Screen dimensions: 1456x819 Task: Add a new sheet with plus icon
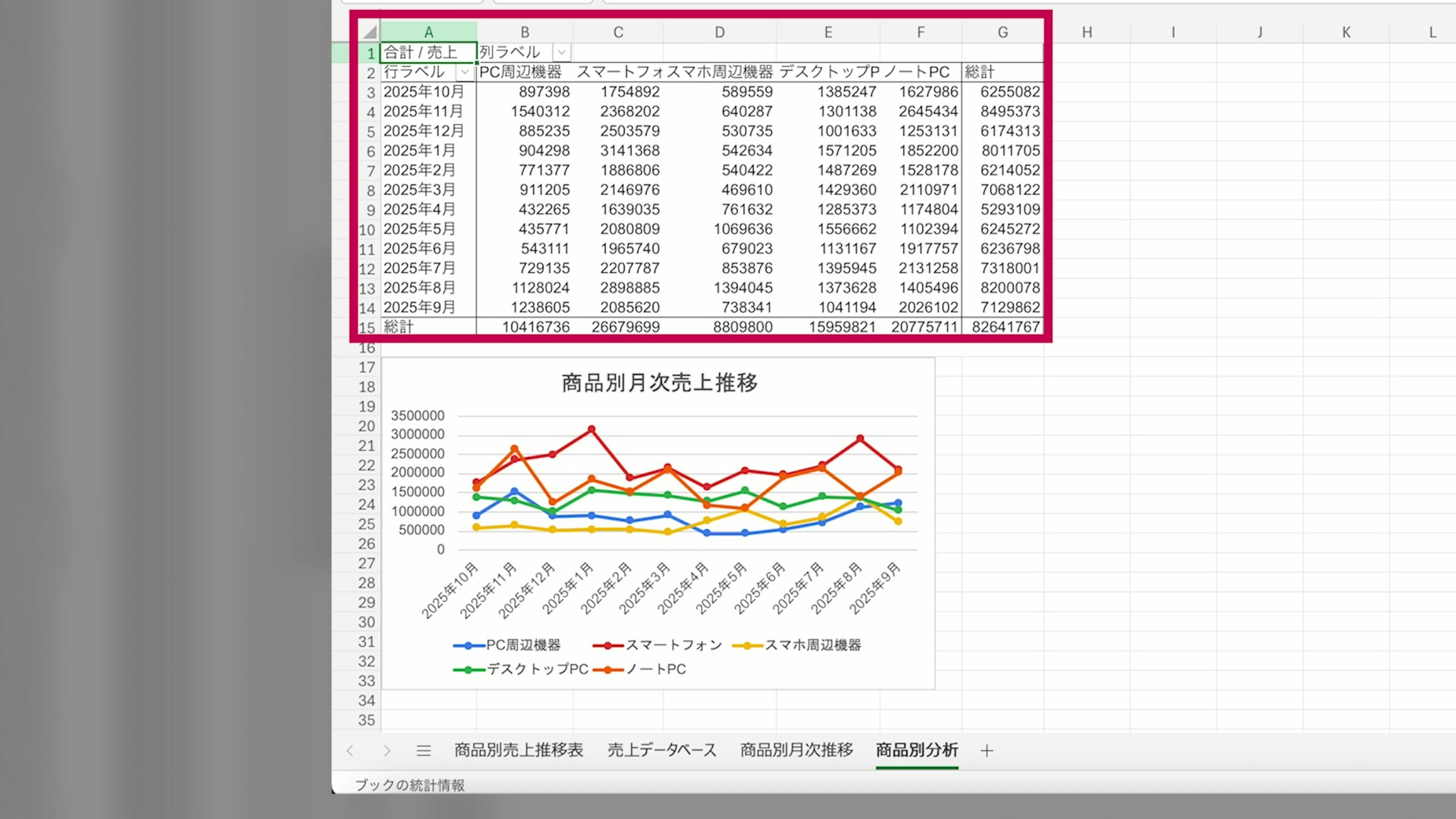[x=987, y=751]
